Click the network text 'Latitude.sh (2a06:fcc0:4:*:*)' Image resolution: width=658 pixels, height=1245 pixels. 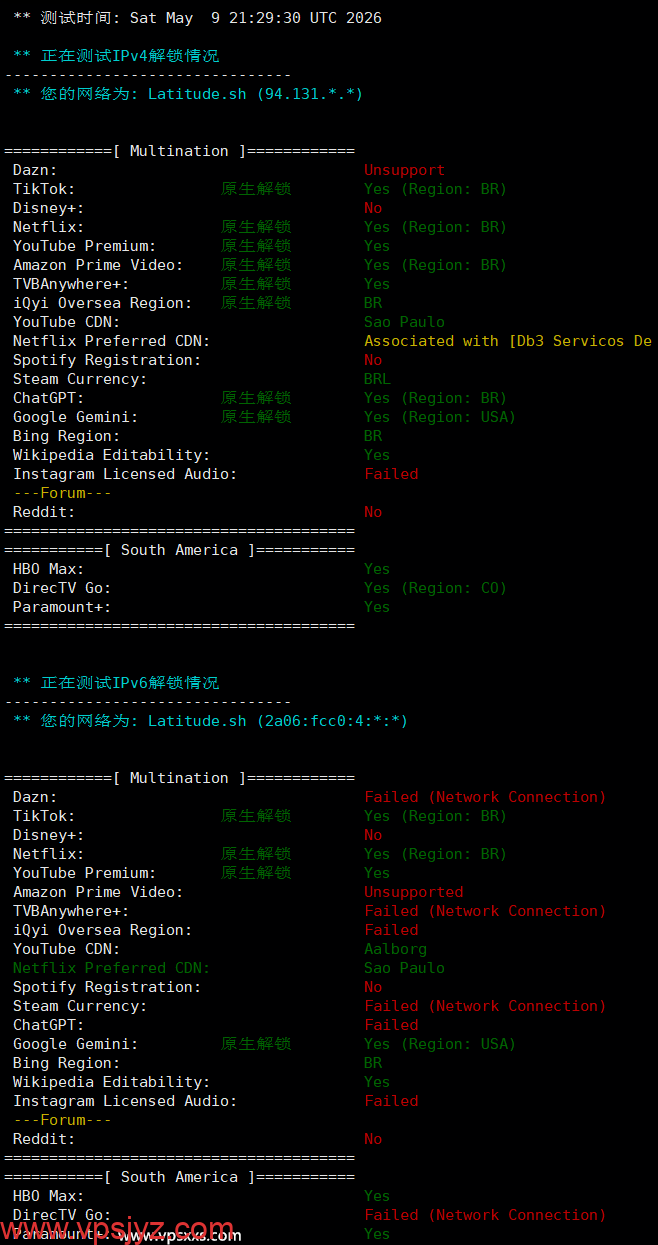coord(278,721)
